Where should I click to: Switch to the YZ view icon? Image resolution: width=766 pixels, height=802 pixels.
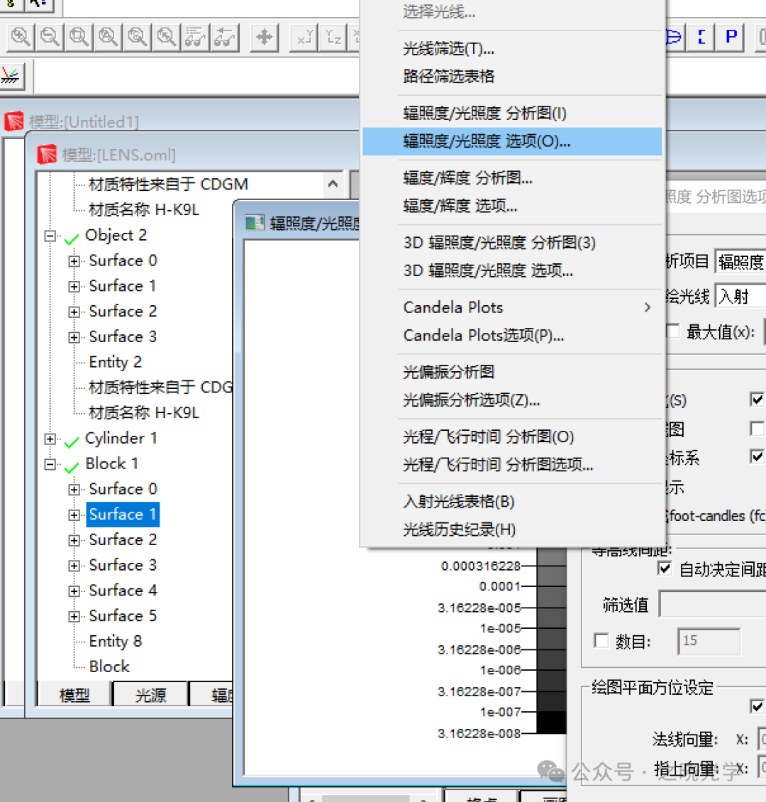click(x=333, y=37)
